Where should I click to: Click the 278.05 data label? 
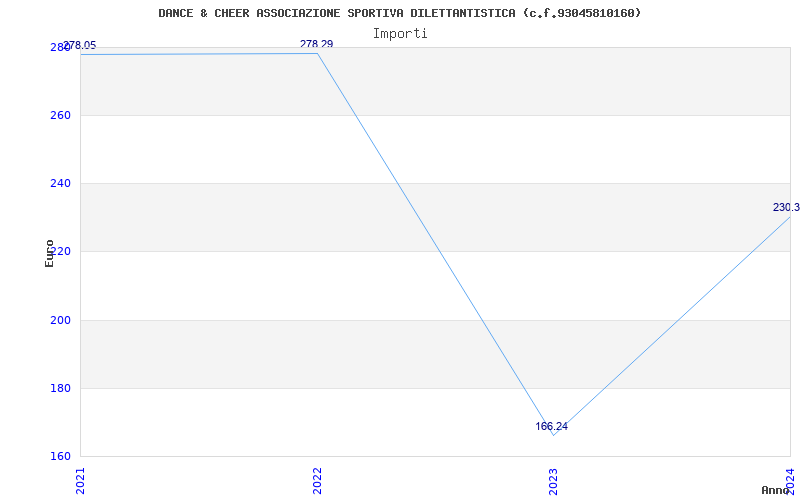80,46
